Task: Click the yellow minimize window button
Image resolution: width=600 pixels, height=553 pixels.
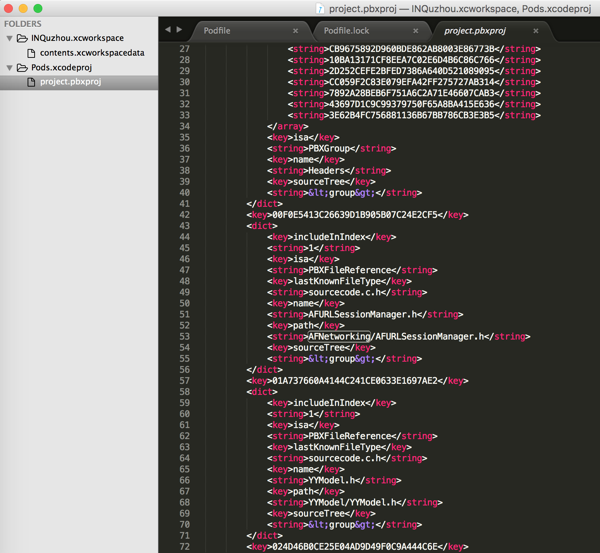Action: (23, 8)
